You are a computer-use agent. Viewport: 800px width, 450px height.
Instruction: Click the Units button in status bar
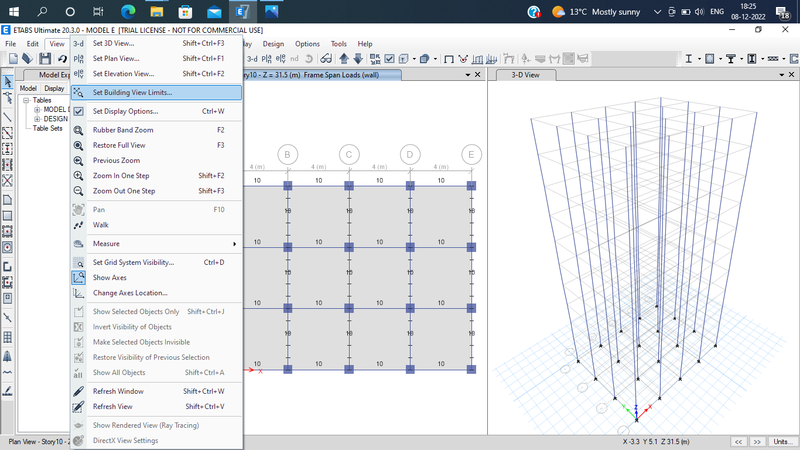[x=783, y=442]
